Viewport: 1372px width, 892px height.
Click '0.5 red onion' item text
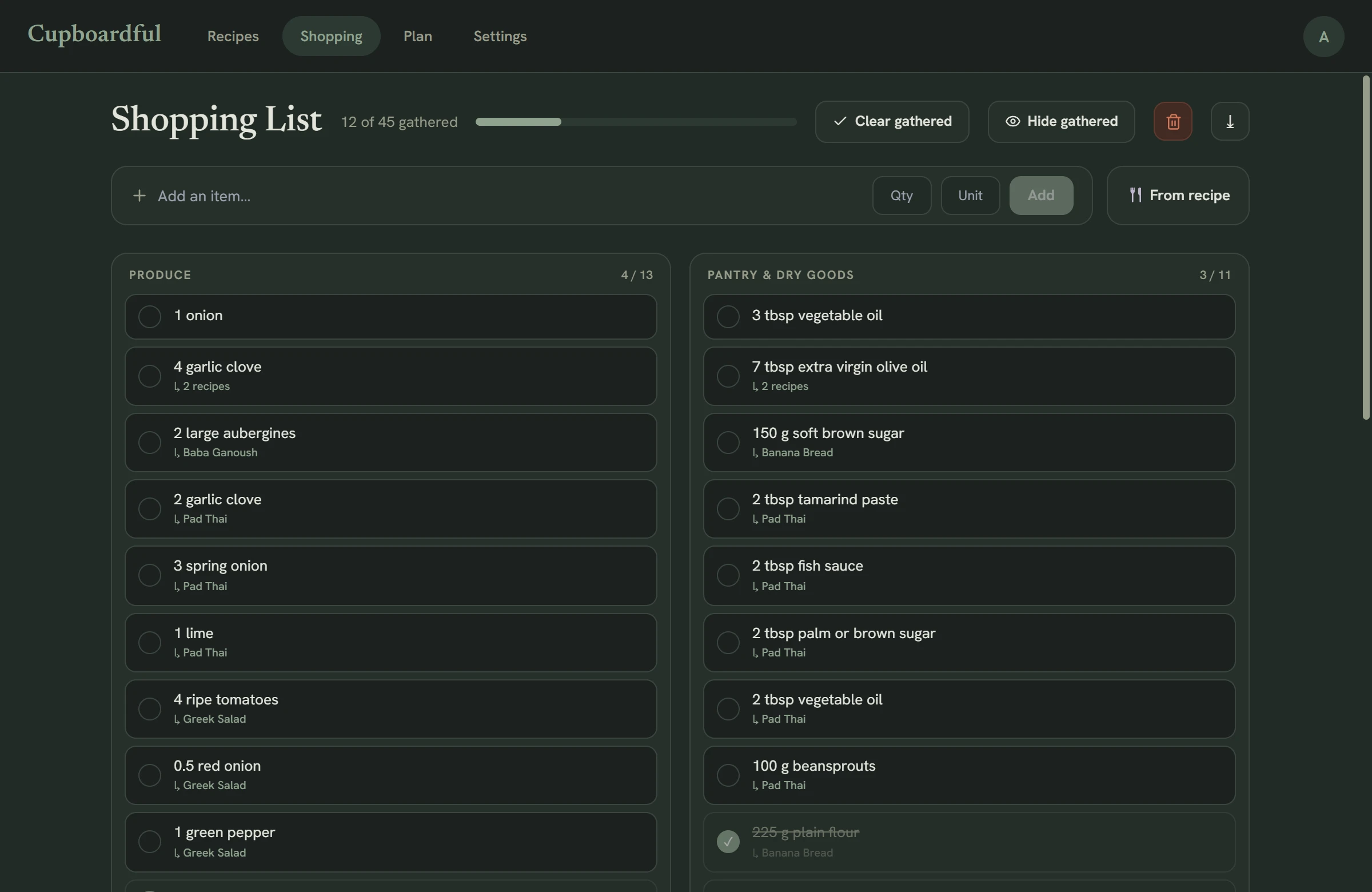[x=217, y=766]
